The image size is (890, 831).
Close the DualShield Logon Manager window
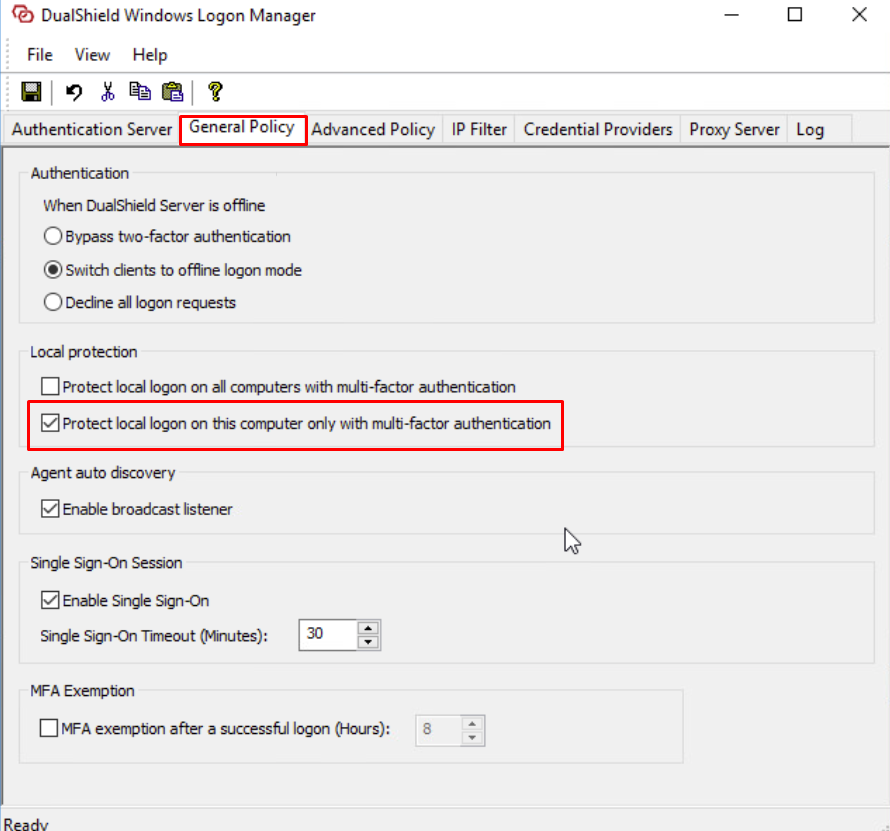(859, 14)
